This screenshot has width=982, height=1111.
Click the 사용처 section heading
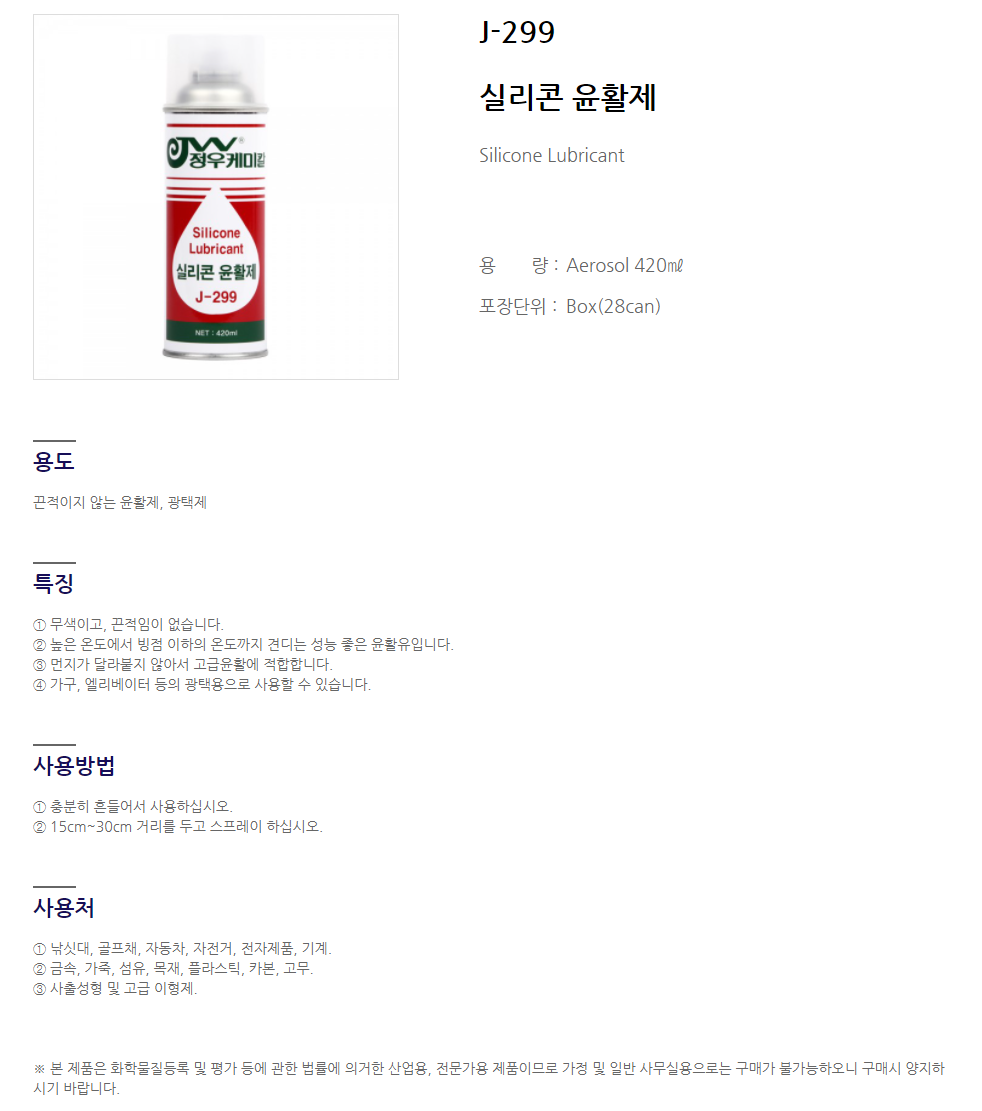tap(64, 908)
